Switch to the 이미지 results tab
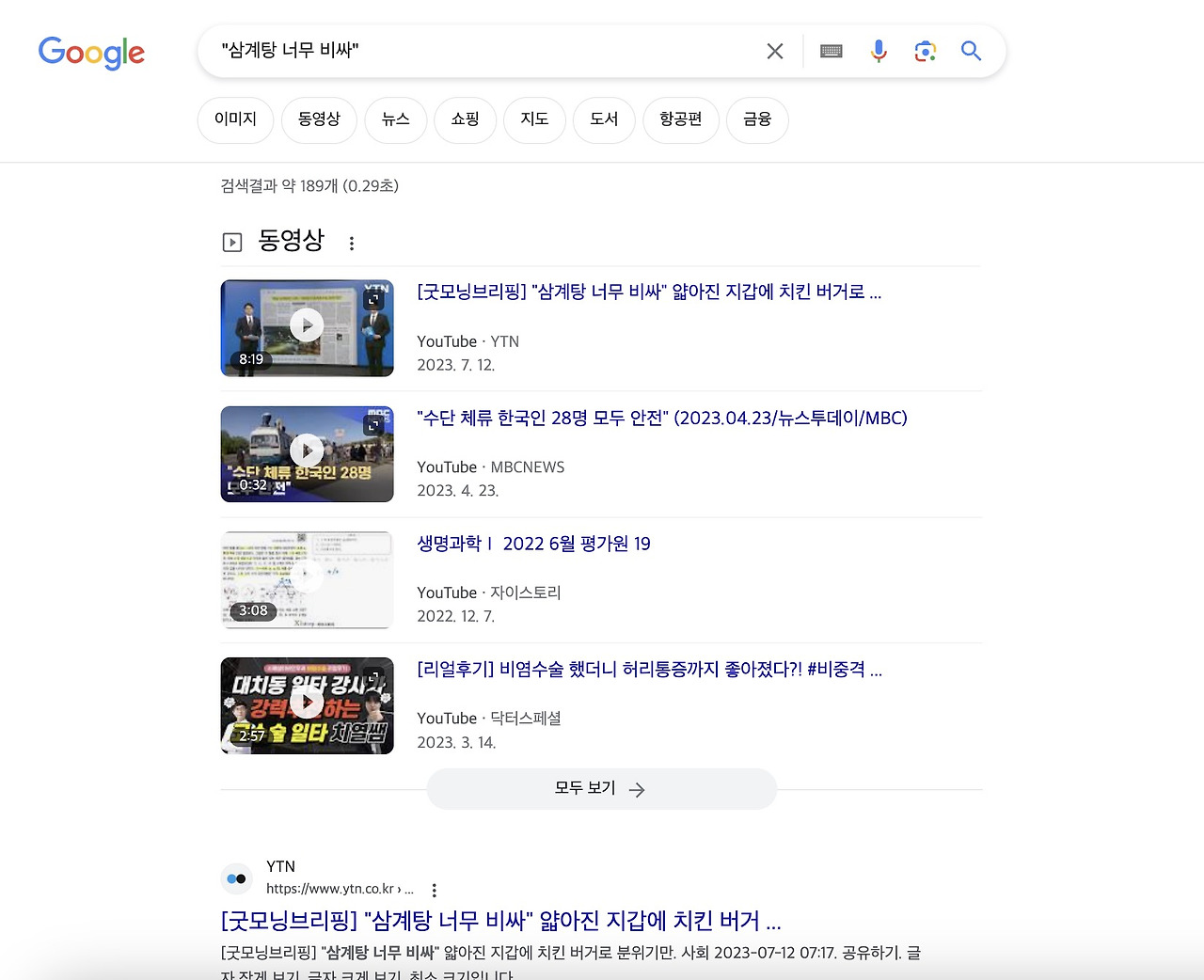Screen dimensions: 1204x980 (x=234, y=119)
